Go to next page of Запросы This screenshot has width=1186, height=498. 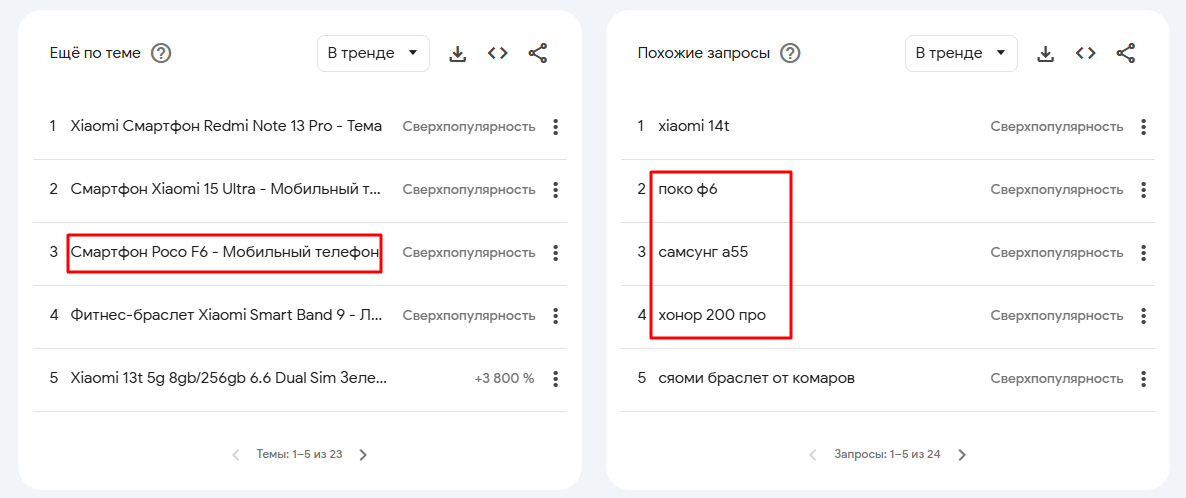962,455
